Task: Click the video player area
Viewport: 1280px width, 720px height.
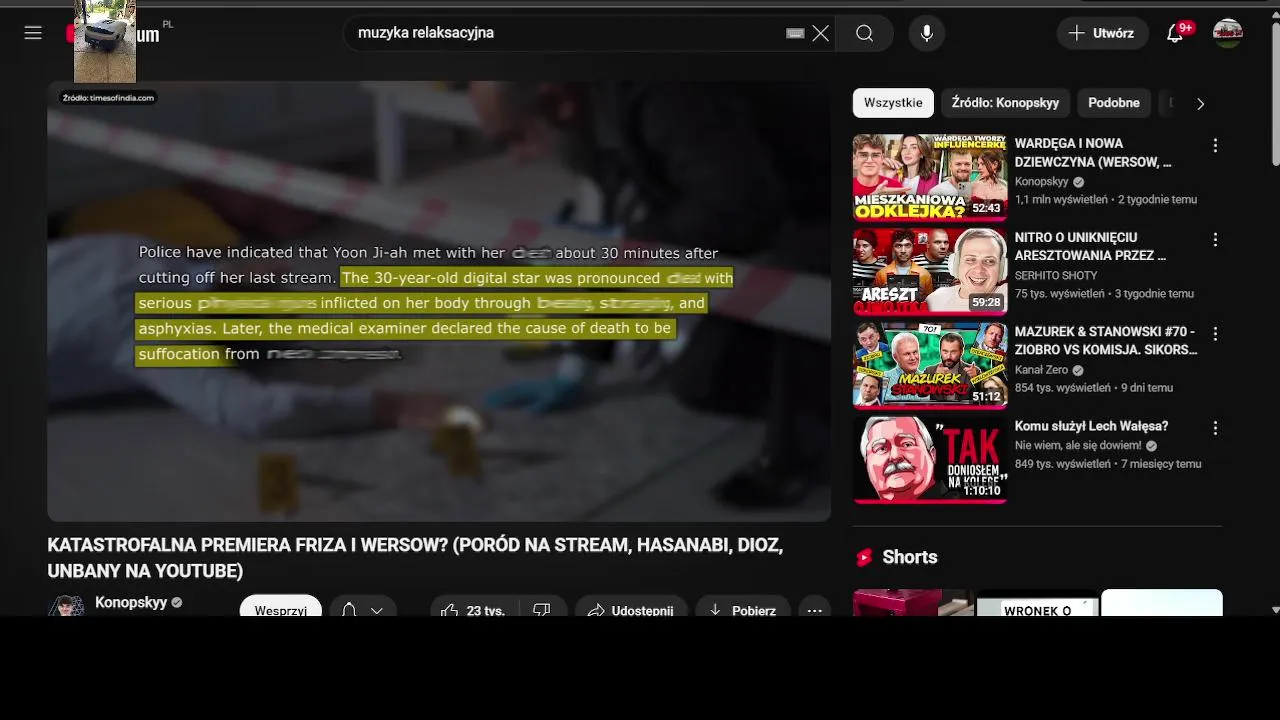Action: [439, 301]
